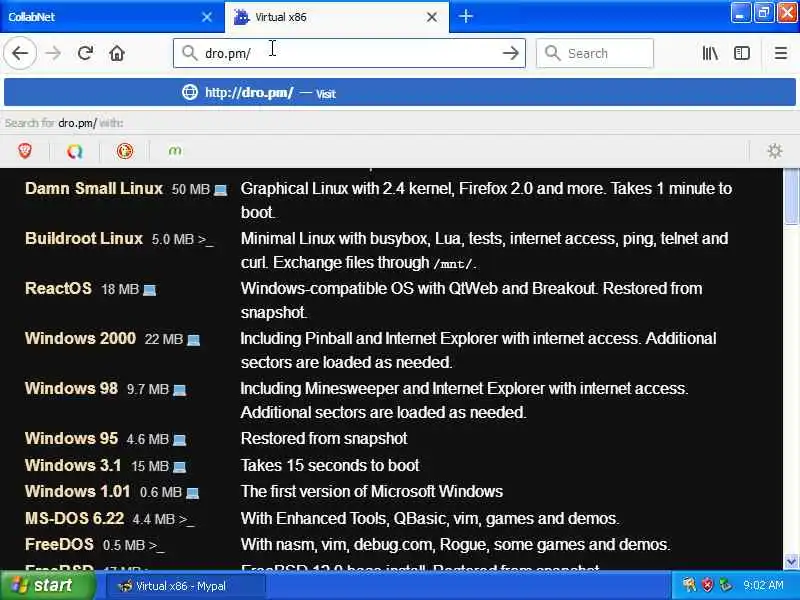Open the Windows Start menu

47,585
